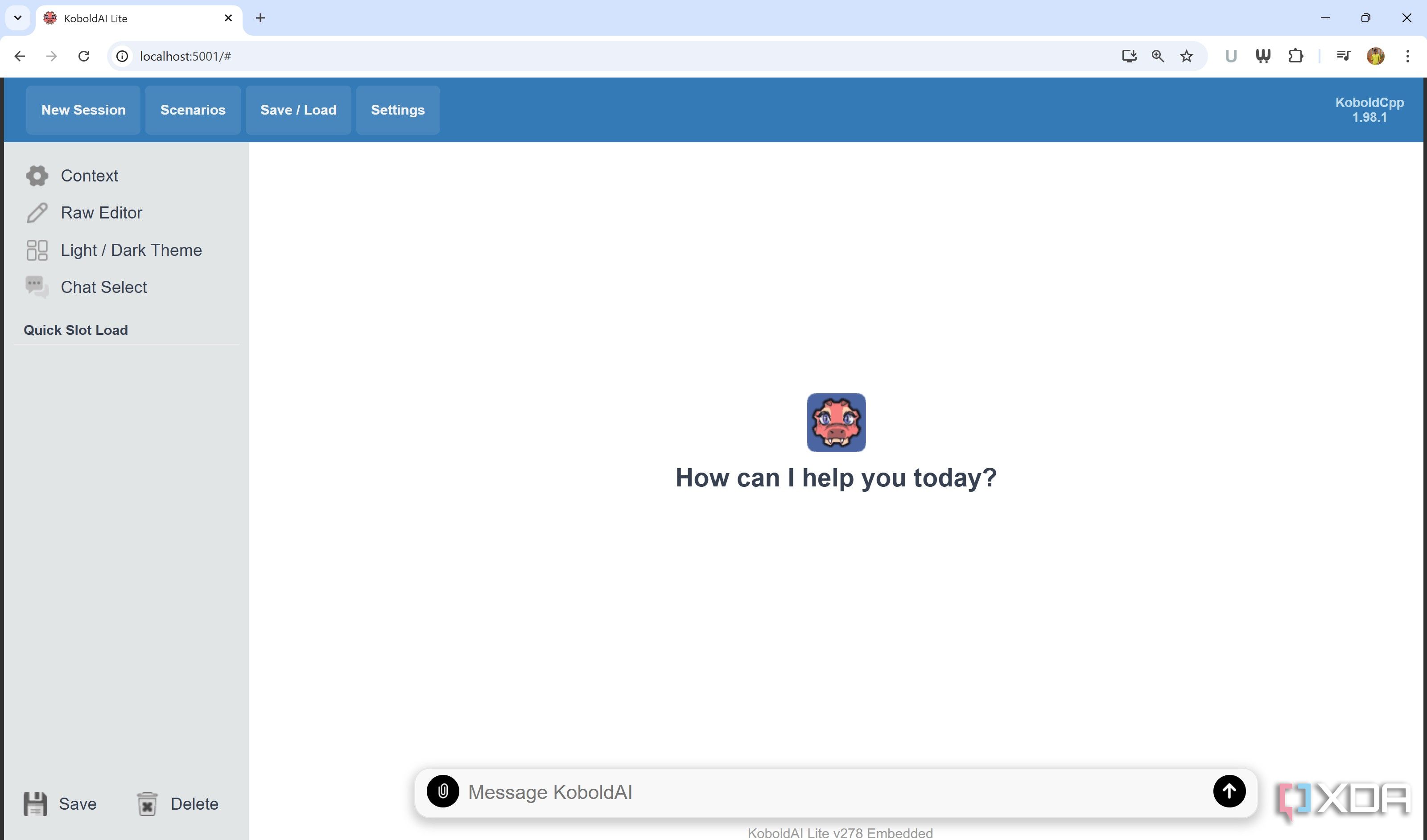
Task: Click the Quick Slot Load heading
Action: coord(76,330)
